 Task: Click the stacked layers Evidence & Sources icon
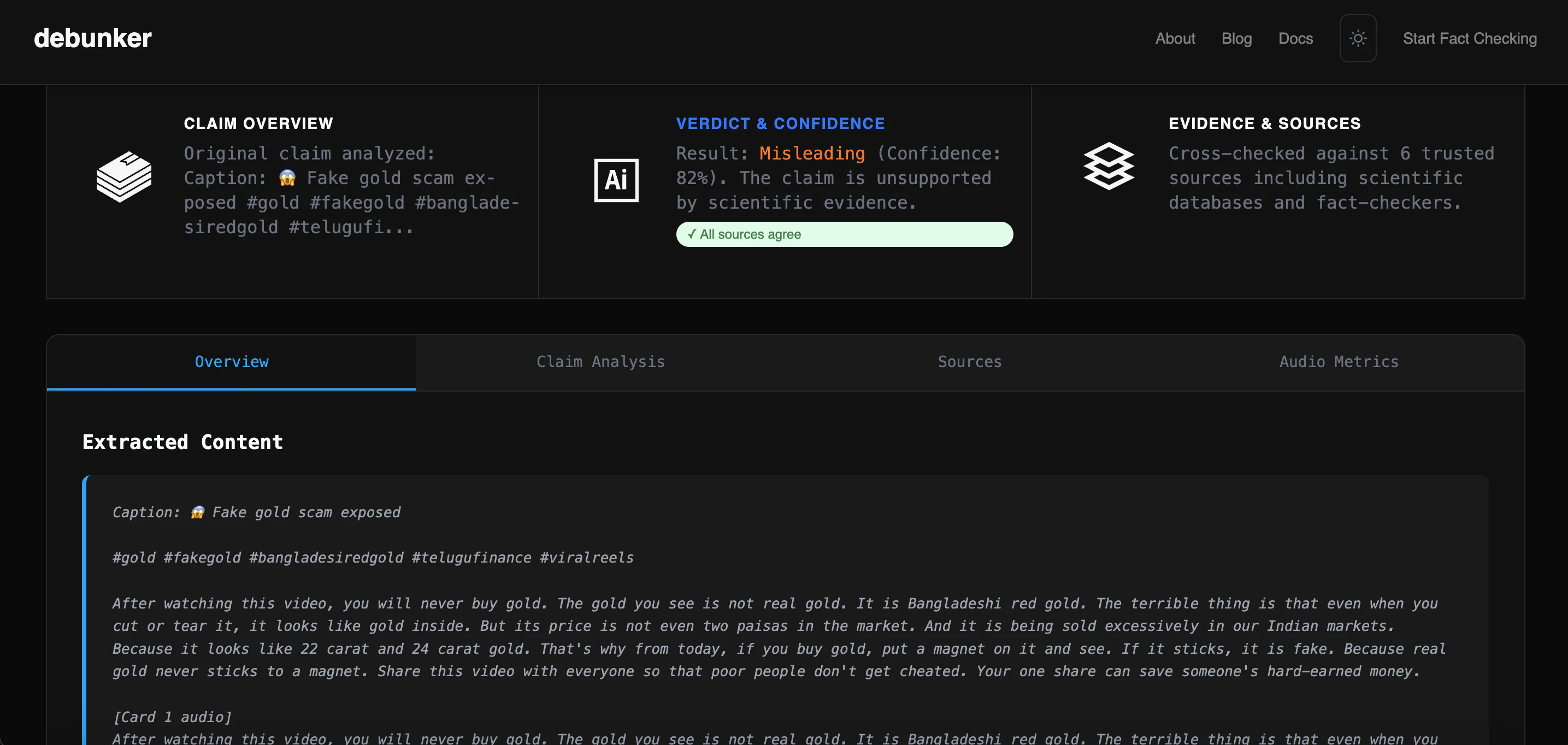[x=1109, y=166]
